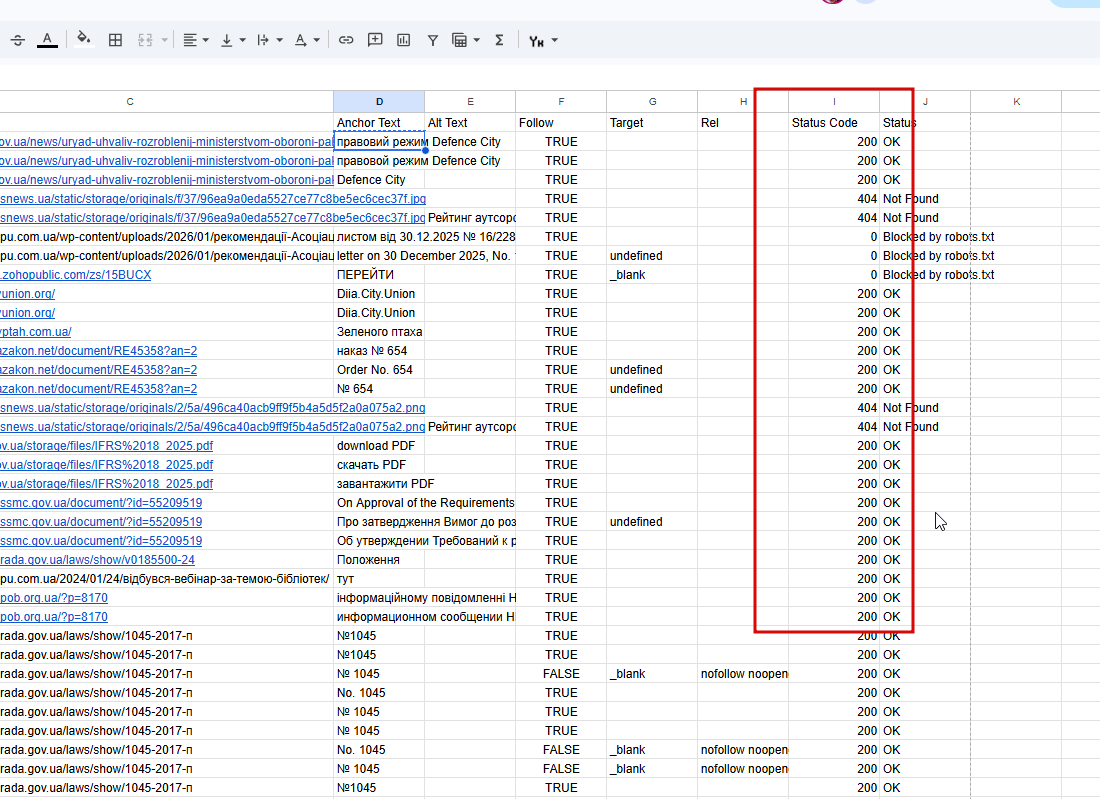Expand the text wrapping dropdown
The image size is (1100, 799).
coord(270,40)
